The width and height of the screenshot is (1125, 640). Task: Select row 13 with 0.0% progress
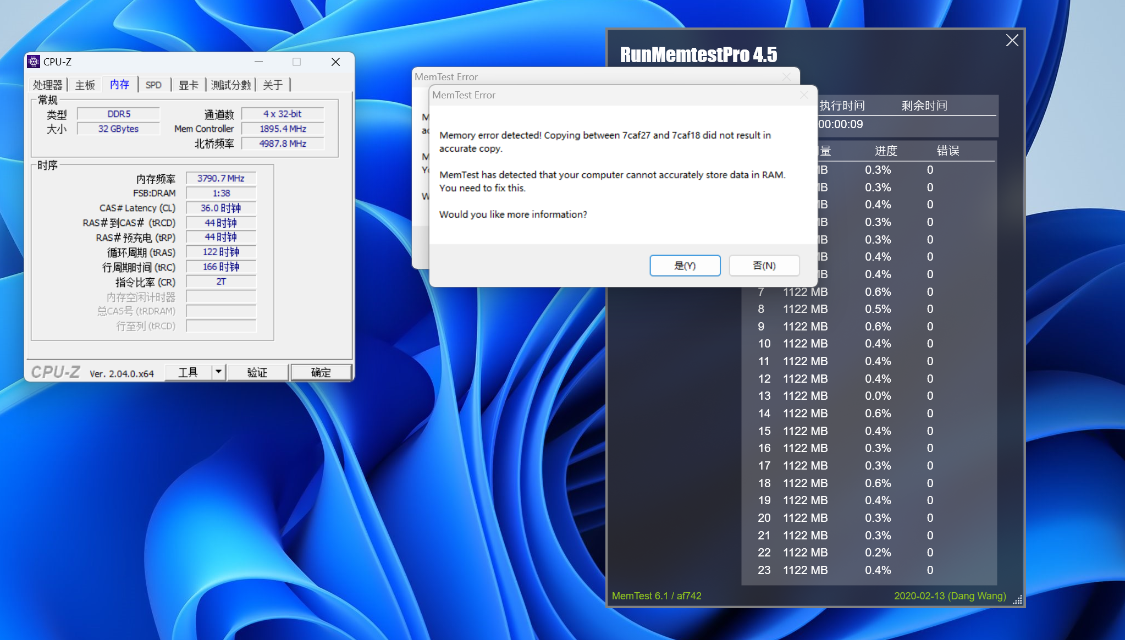coord(868,396)
